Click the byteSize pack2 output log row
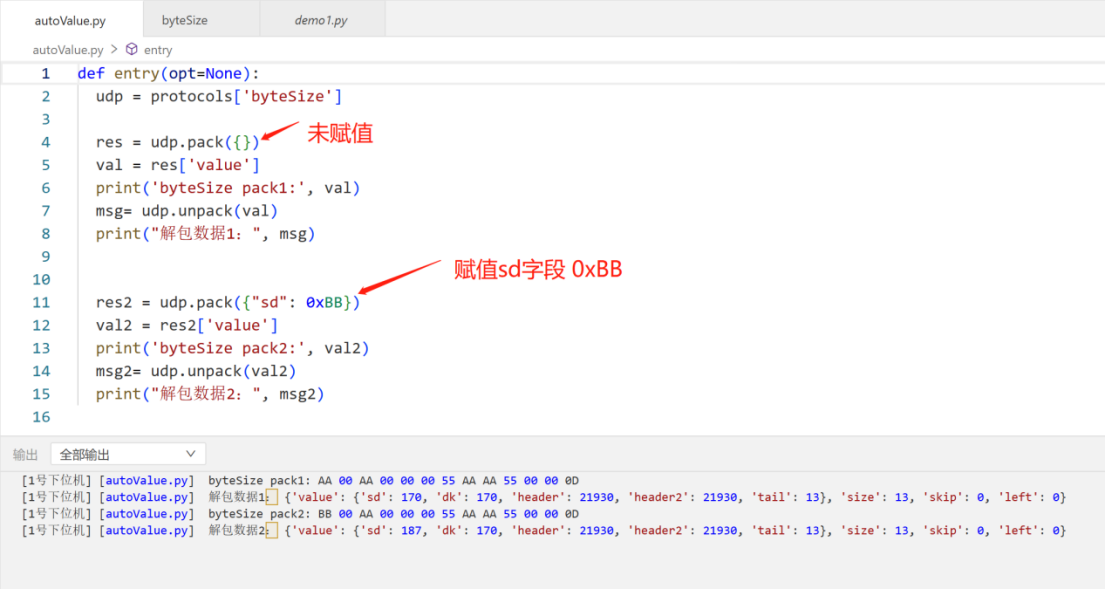1106x589 pixels. coord(300,514)
